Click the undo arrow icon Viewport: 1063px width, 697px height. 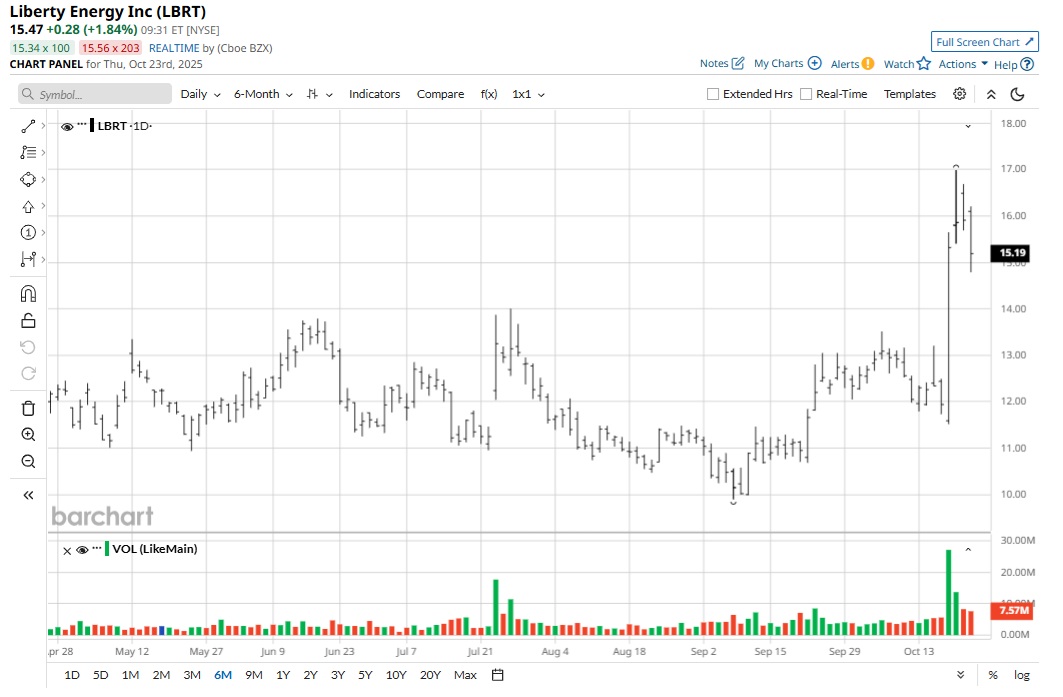tap(28, 347)
